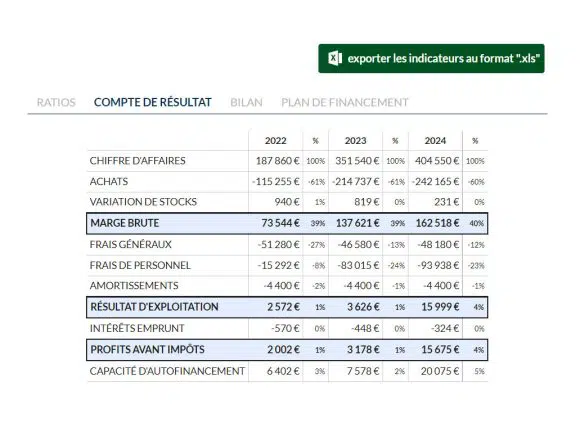Screen dimensions: 580x427
Task: Select the PROFITS AVANT IMPÔTS row label
Action: click(147, 350)
